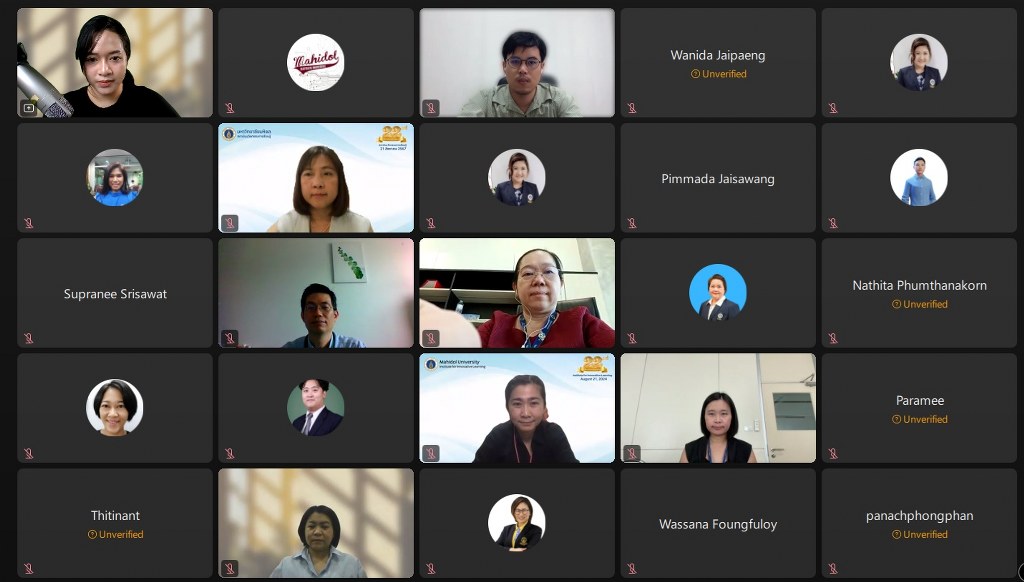
Task: Click muted mic icon on Pimmada Jaisawang's tile
Action: click(x=632, y=223)
